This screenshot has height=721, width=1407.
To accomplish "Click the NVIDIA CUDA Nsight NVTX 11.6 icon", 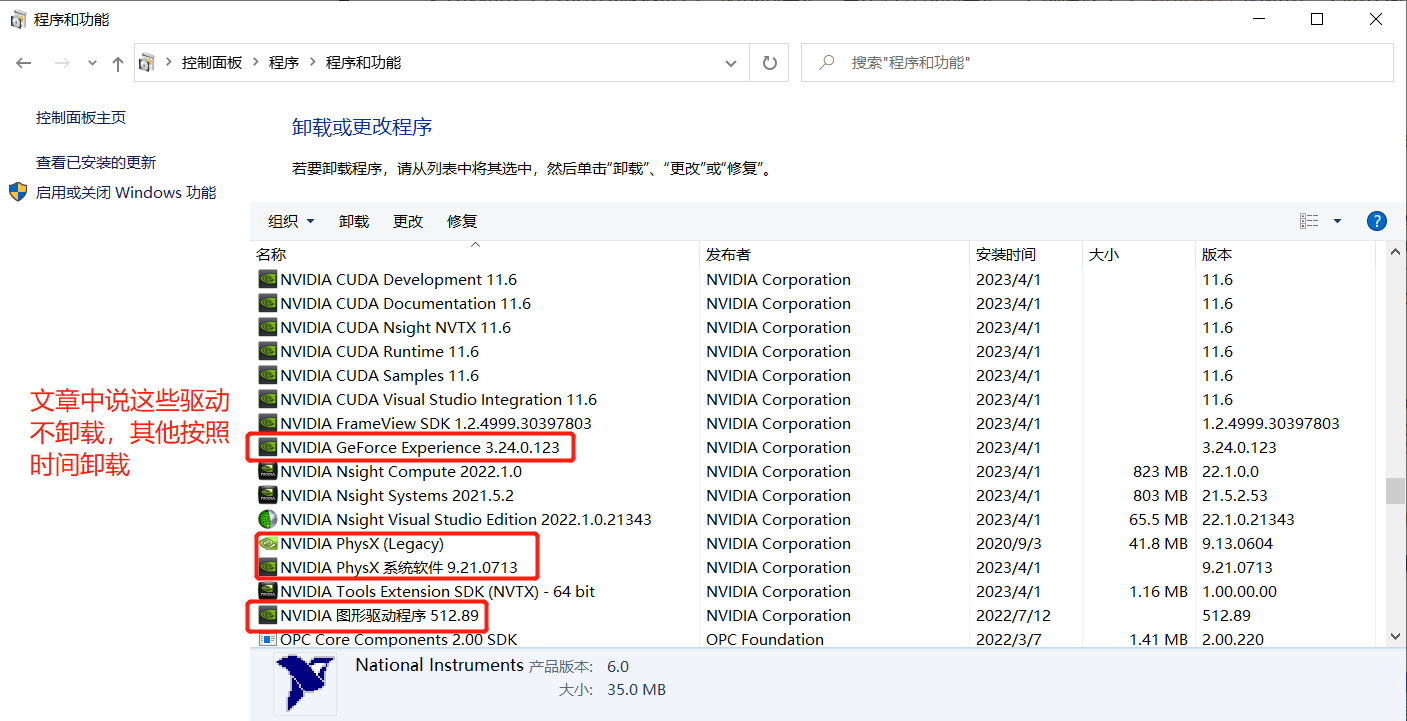I will [x=267, y=328].
